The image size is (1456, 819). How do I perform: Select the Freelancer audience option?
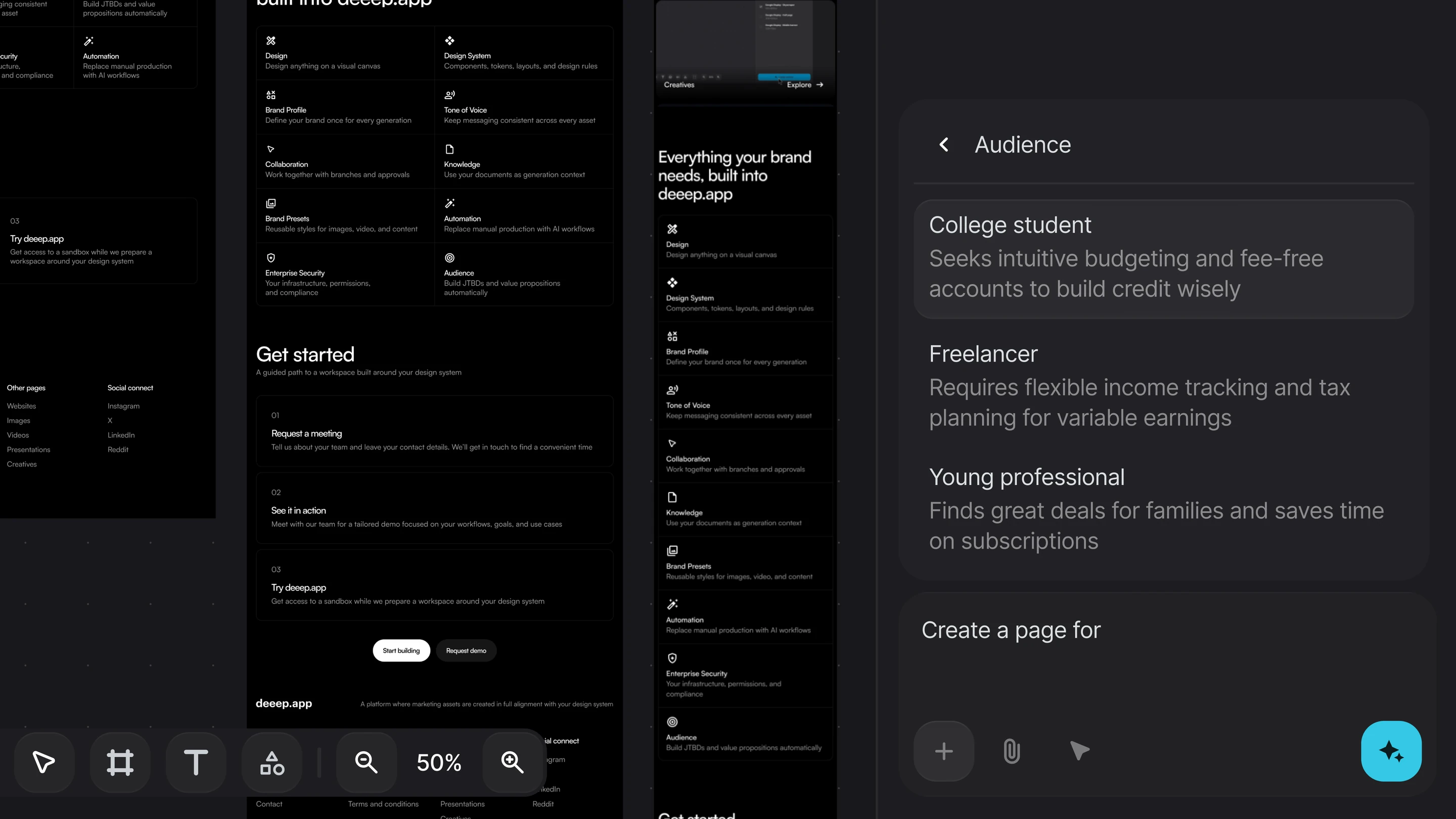(1164, 386)
